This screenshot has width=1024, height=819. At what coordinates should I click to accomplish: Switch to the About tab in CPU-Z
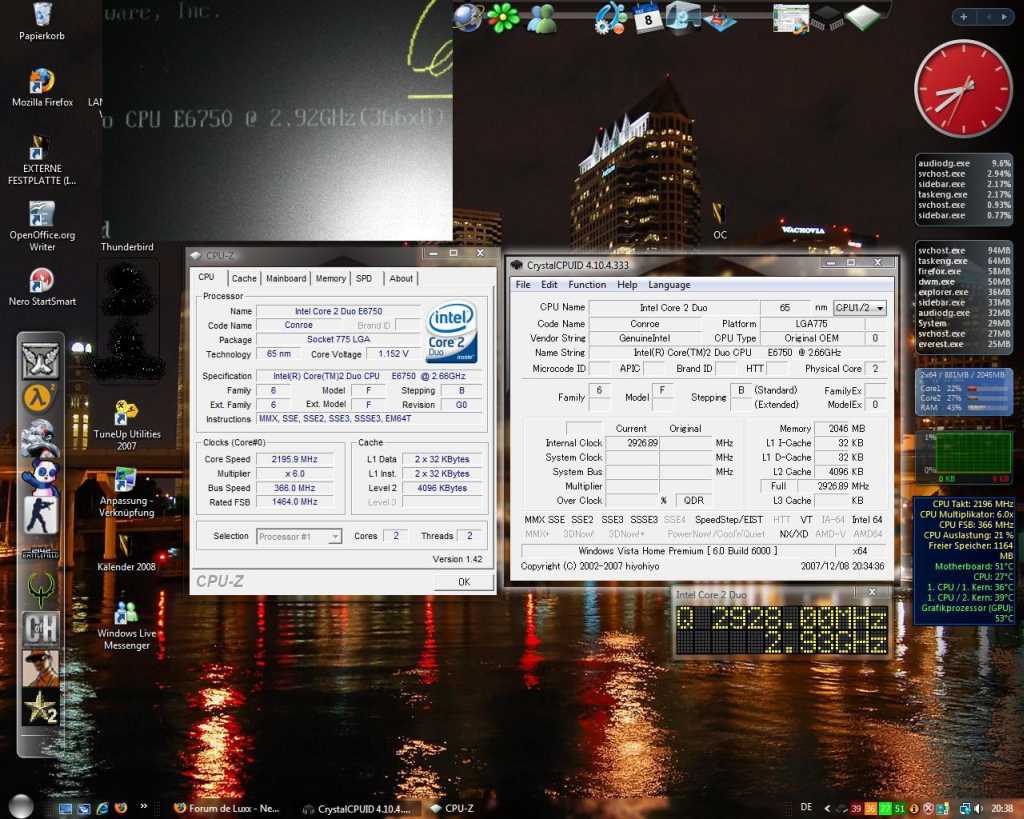tap(401, 278)
